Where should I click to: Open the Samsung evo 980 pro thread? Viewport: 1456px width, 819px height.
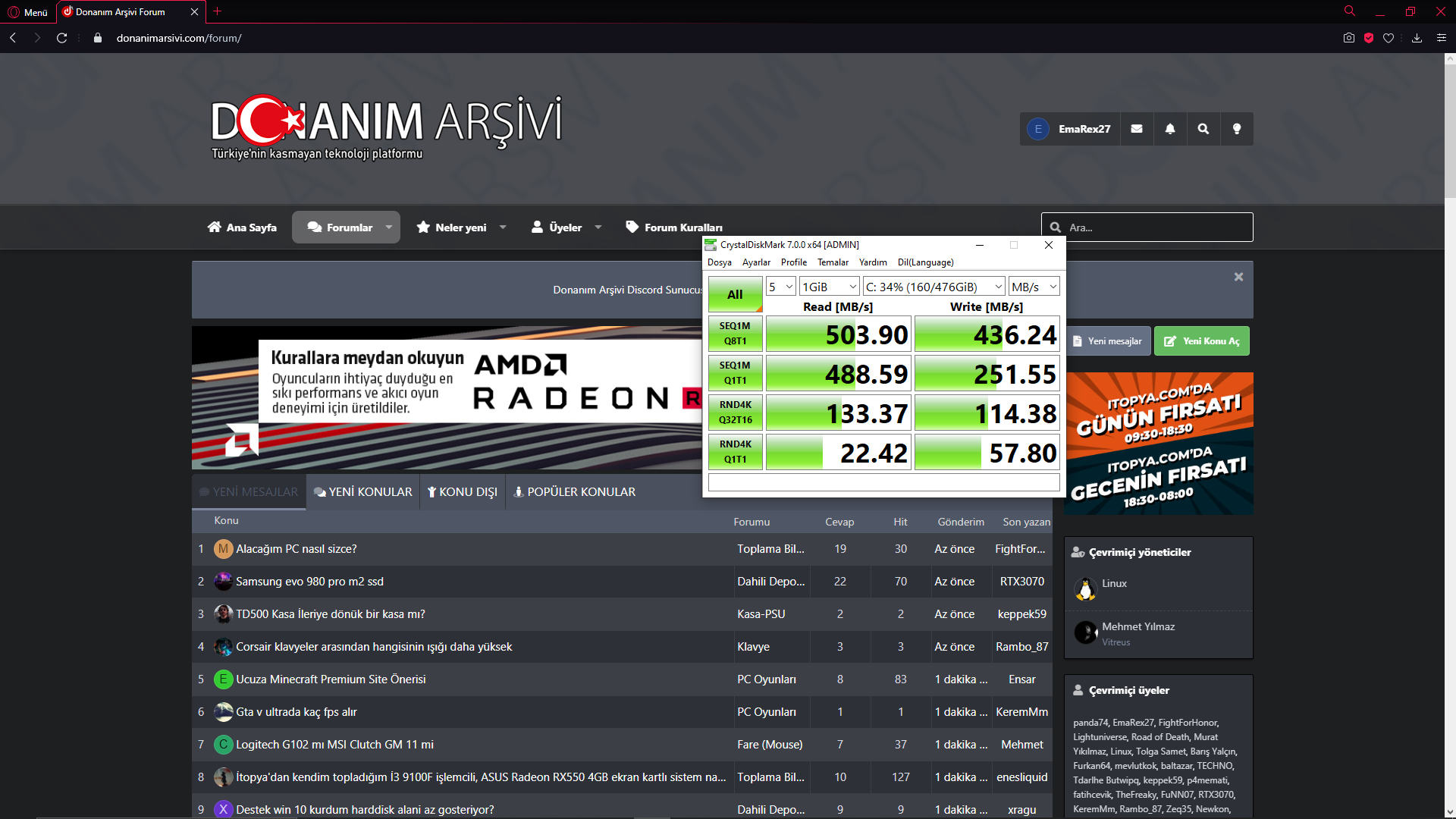309,582
